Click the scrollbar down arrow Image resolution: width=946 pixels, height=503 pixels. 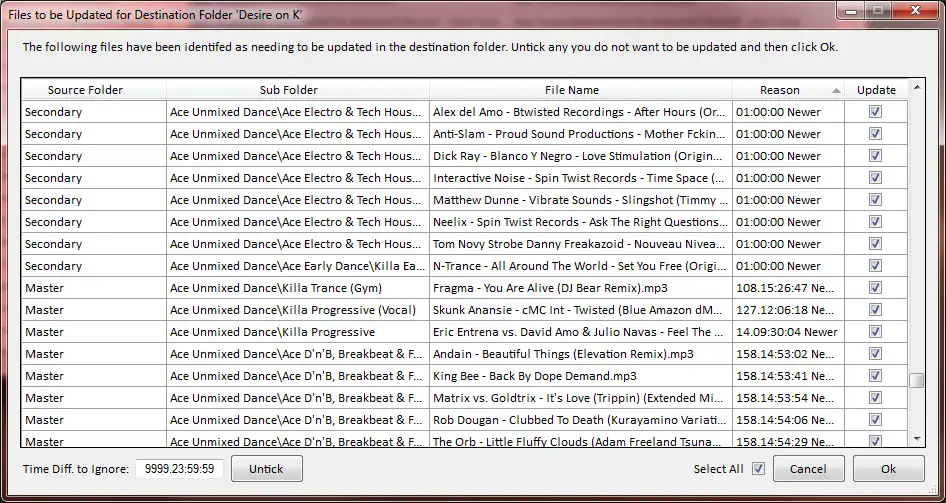(917, 439)
